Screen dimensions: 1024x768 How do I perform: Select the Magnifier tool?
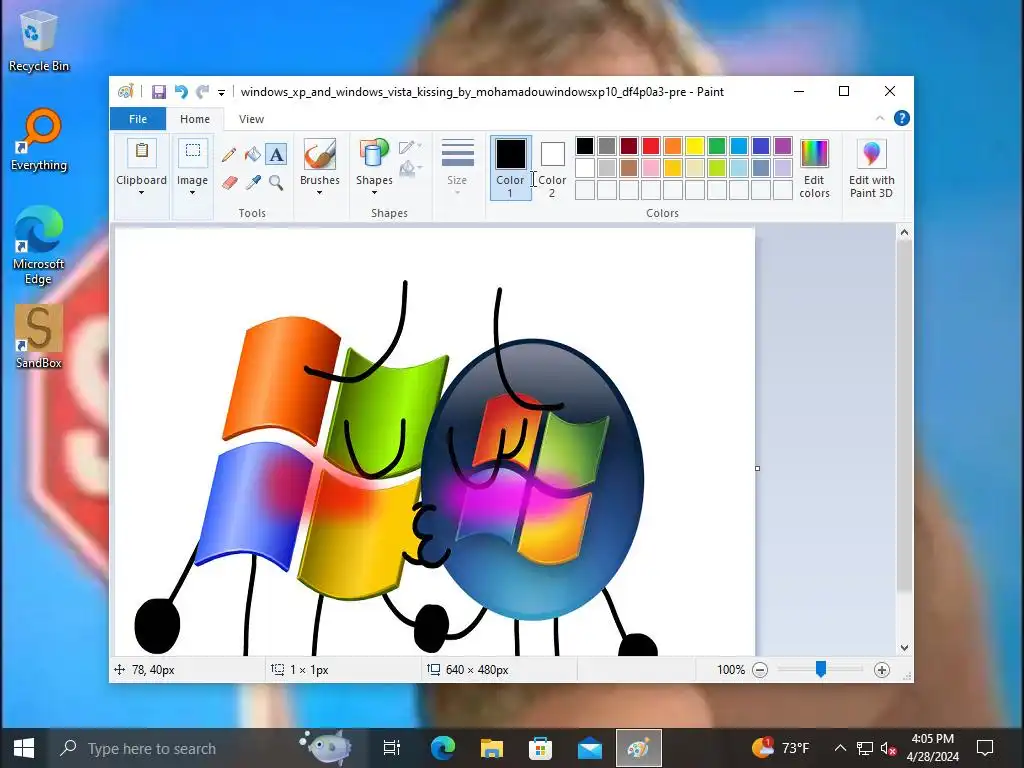(276, 182)
